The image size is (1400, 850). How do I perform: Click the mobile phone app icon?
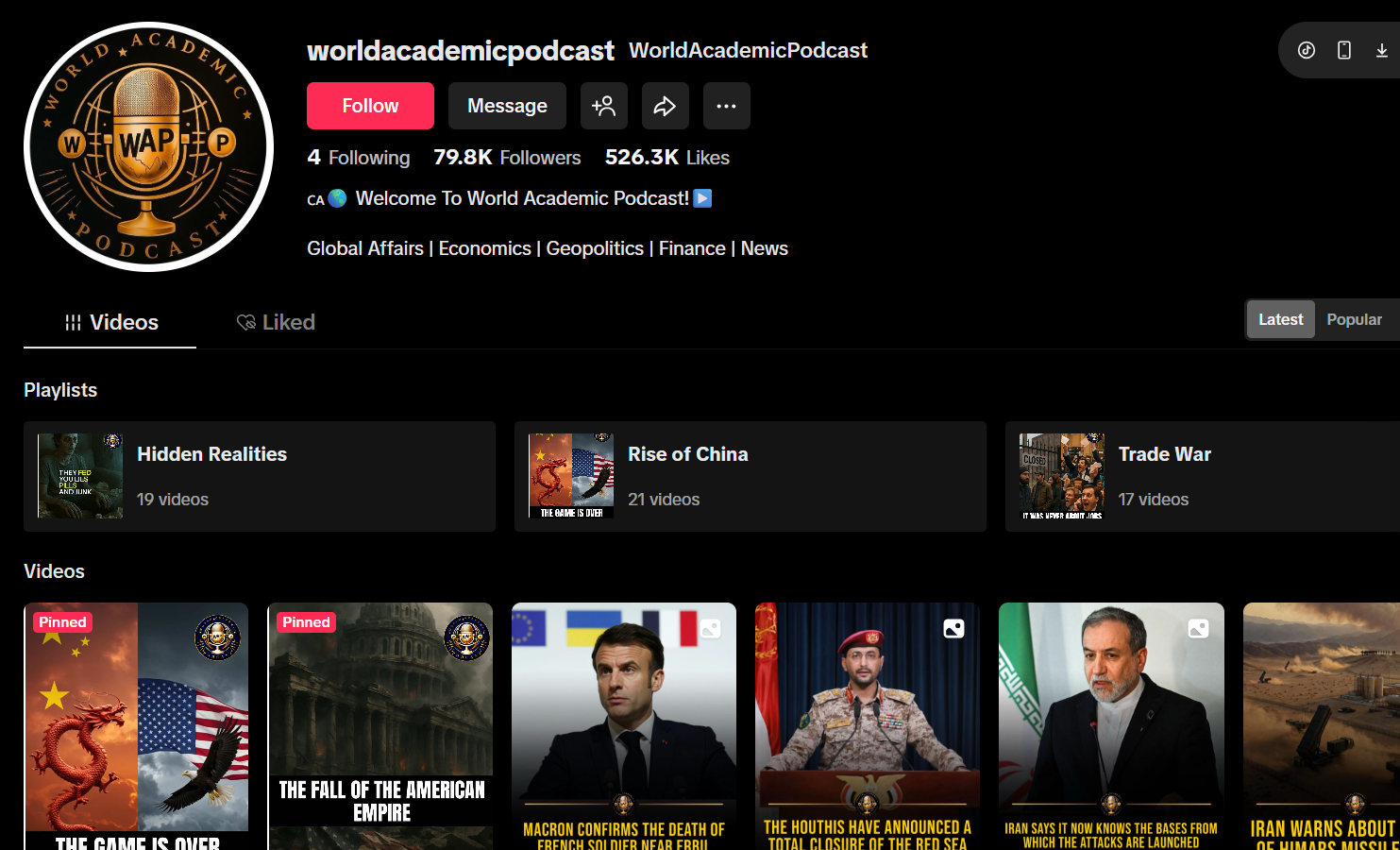pos(1344,50)
